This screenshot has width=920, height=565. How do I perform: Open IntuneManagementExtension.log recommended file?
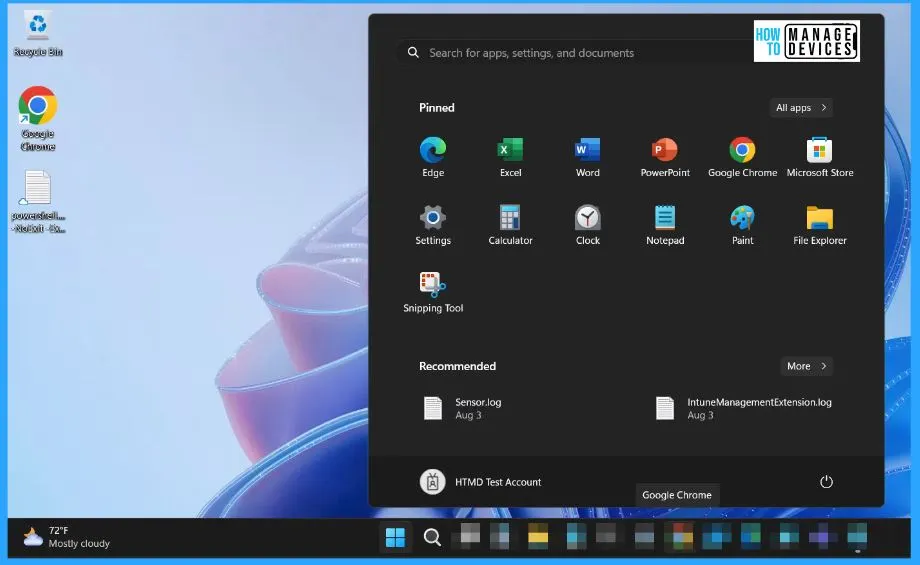click(743, 408)
